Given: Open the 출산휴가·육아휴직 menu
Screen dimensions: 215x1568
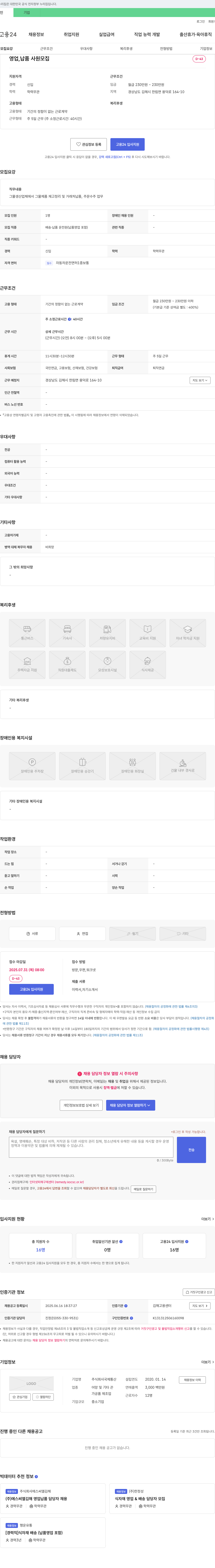Looking at the screenshot, I should [x=196, y=35].
